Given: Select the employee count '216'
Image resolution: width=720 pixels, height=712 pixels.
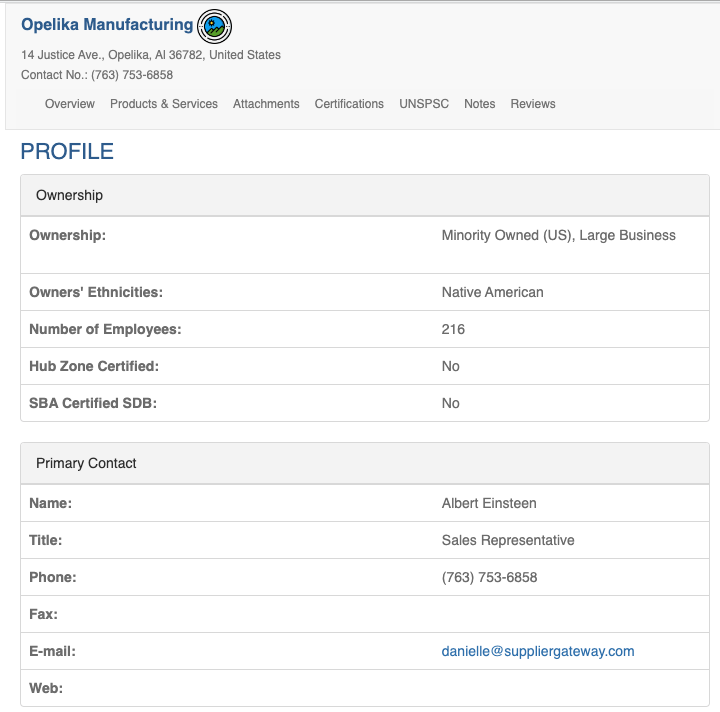Looking at the screenshot, I should (x=453, y=329).
